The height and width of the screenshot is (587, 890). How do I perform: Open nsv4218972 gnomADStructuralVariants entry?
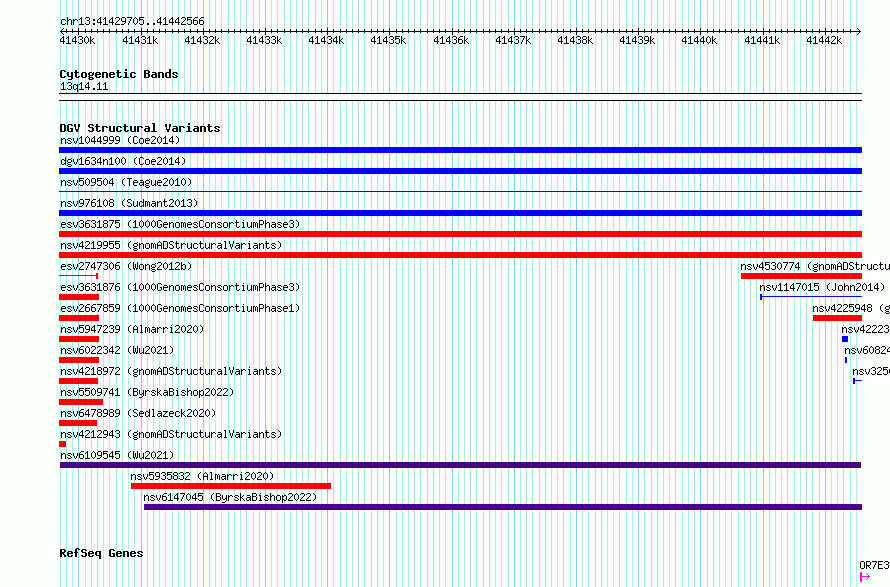click(171, 371)
